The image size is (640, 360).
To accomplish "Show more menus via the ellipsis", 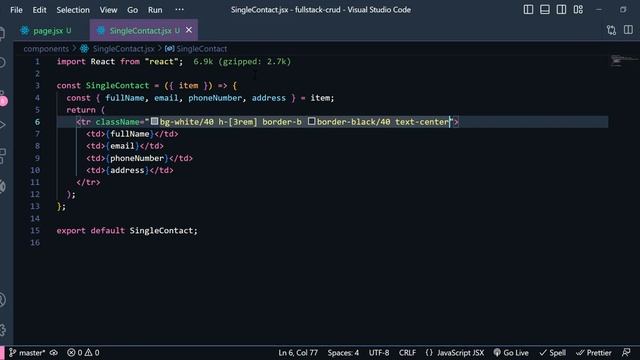I will (179, 9).
